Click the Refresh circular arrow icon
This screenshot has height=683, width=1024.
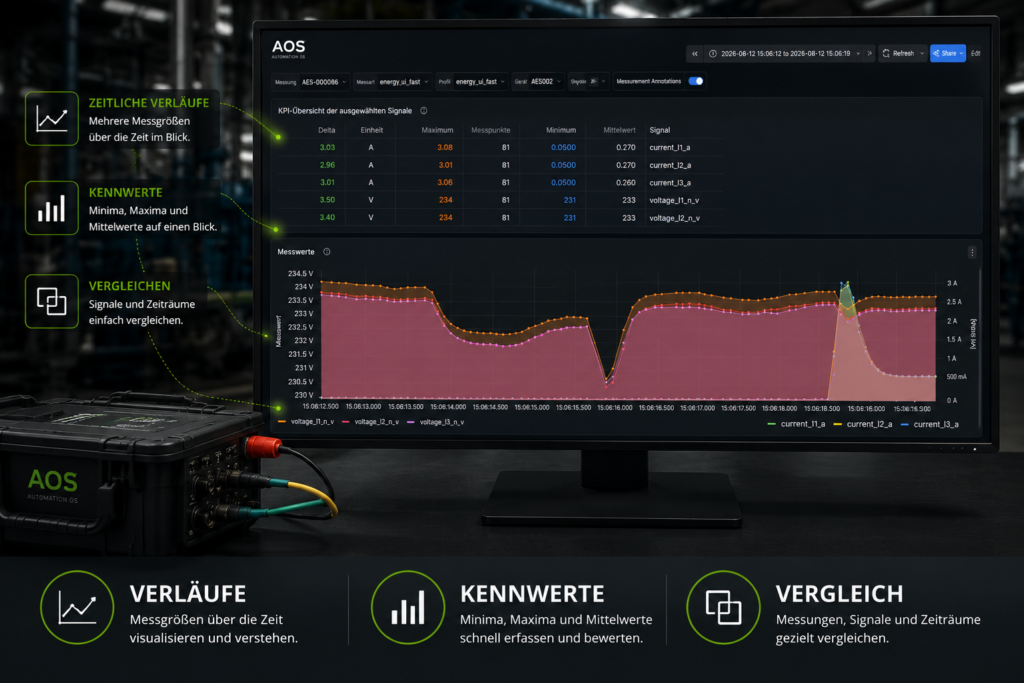click(x=886, y=54)
